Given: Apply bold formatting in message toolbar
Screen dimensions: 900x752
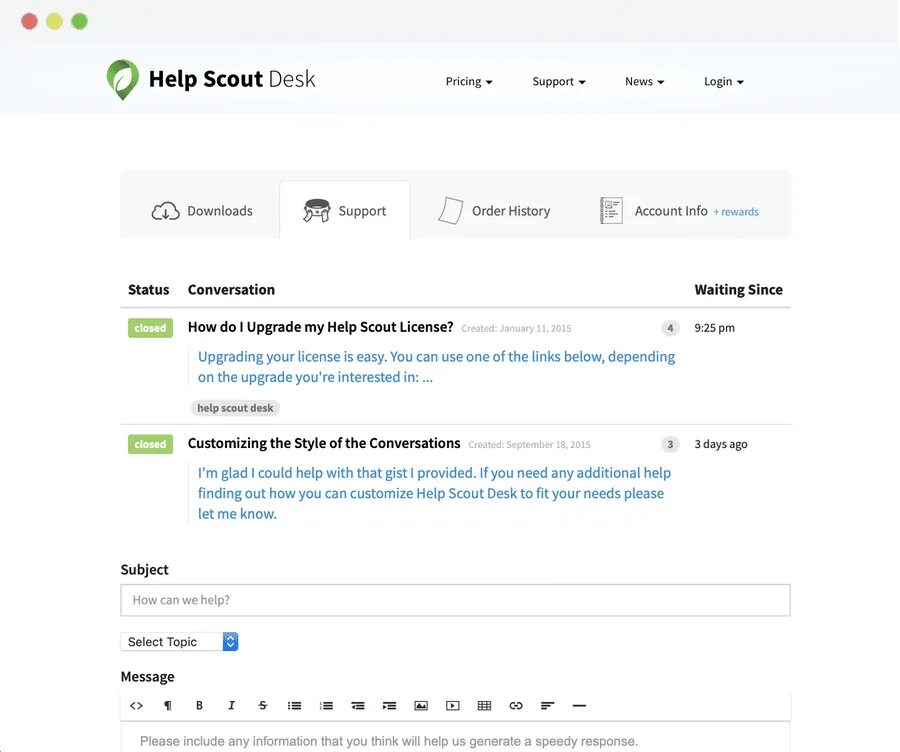Looking at the screenshot, I should (x=200, y=706).
